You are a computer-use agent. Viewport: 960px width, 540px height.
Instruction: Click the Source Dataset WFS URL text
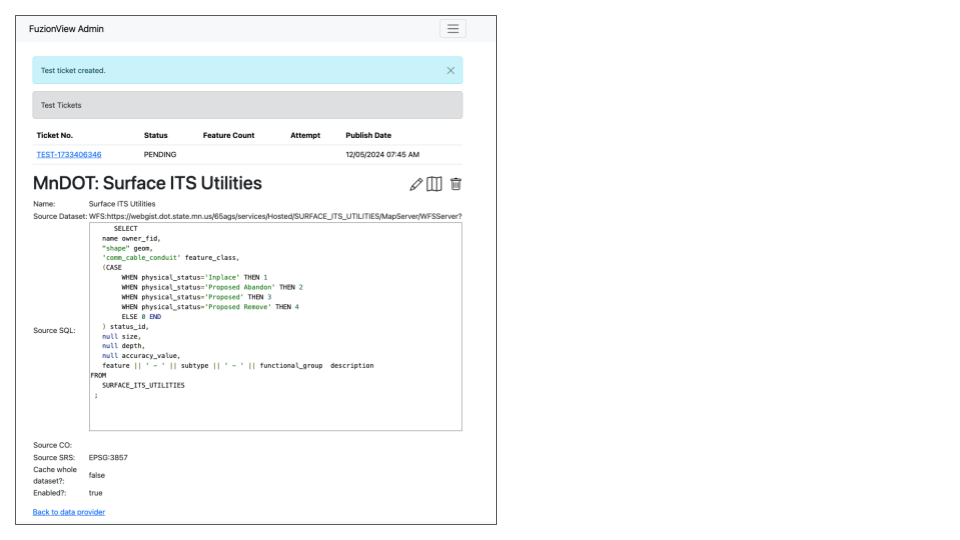pos(276,216)
